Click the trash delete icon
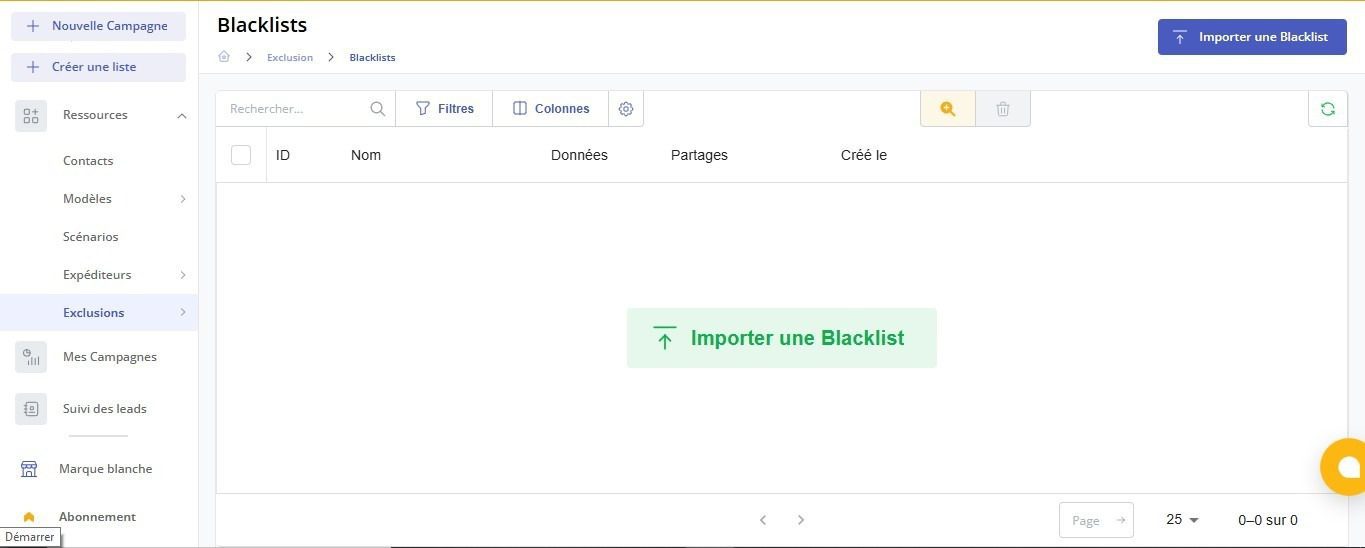Screen dimensions: 1365x548 [1003, 109]
